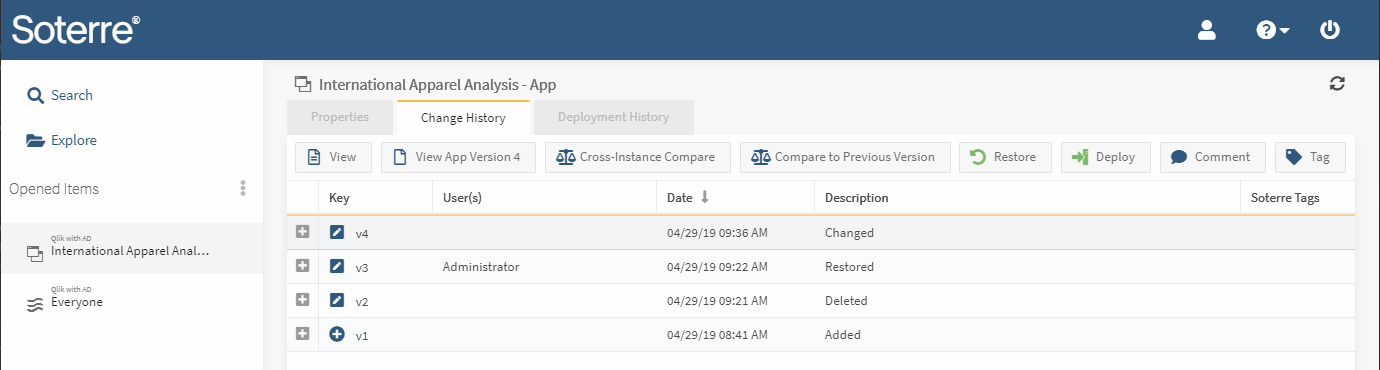Click View App Version 4 button

[458, 157]
